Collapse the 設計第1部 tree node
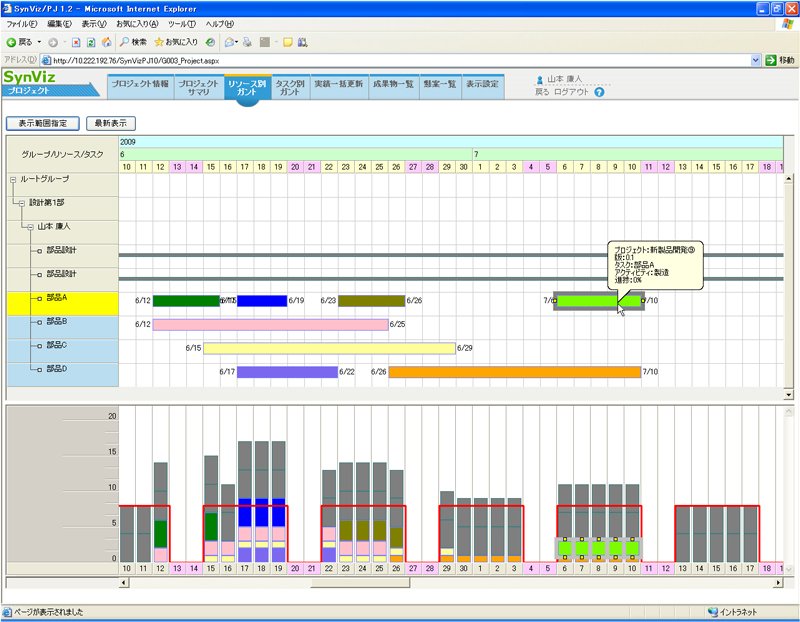The width and height of the screenshot is (800, 622). (22, 203)
